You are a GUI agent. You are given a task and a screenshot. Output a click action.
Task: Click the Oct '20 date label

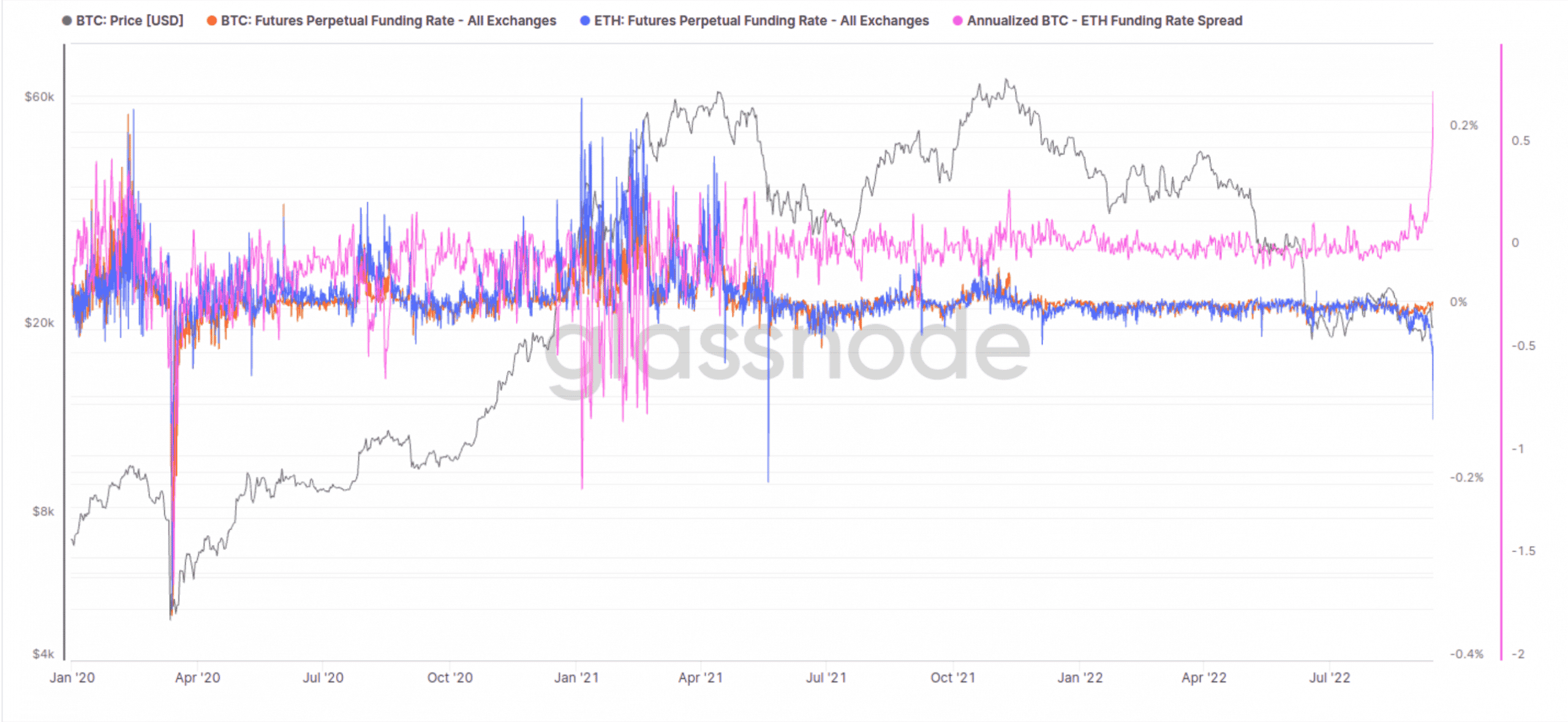[x=450, y=678]
